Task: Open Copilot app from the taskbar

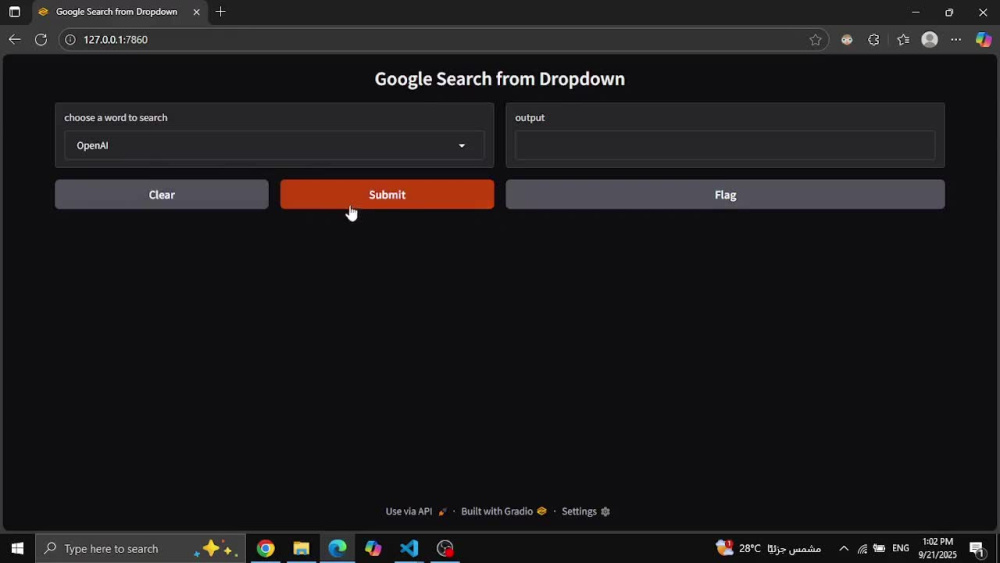Action: click(x=373, y=548)
